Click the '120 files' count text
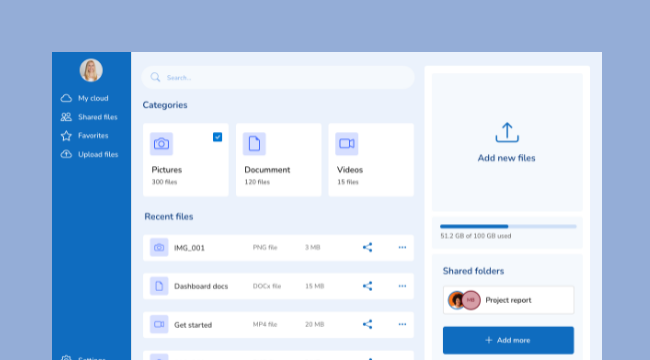 pyautogui.click(x=257, y=182)
